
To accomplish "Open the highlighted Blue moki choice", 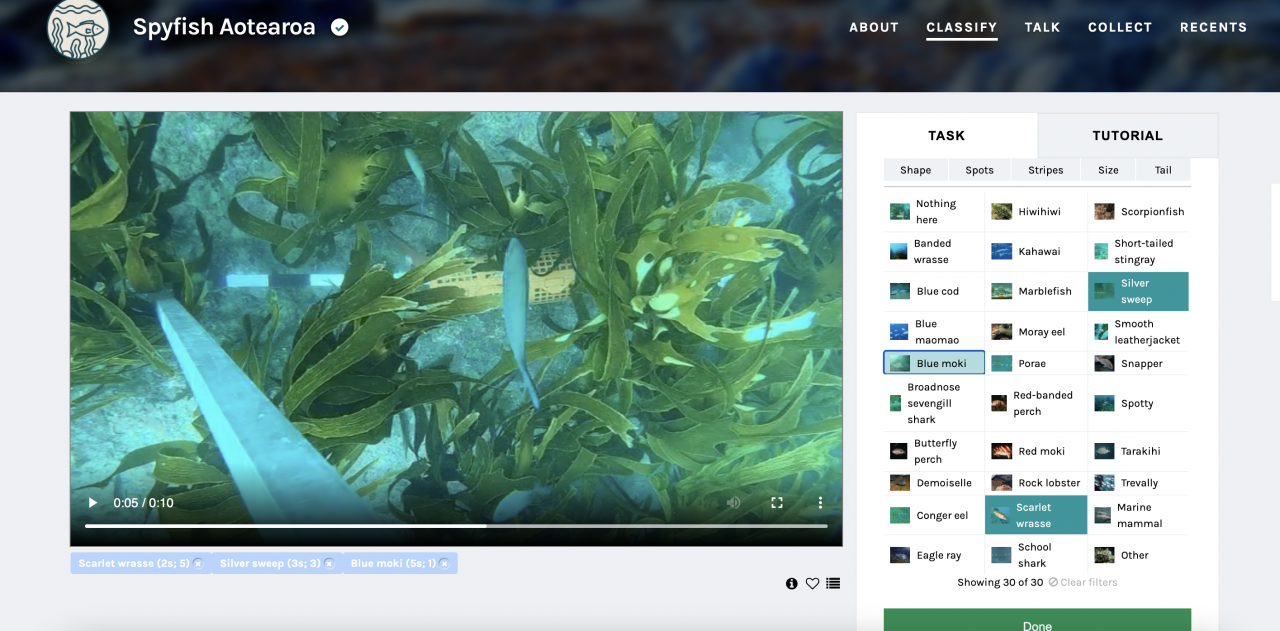I will pos(934,363).
